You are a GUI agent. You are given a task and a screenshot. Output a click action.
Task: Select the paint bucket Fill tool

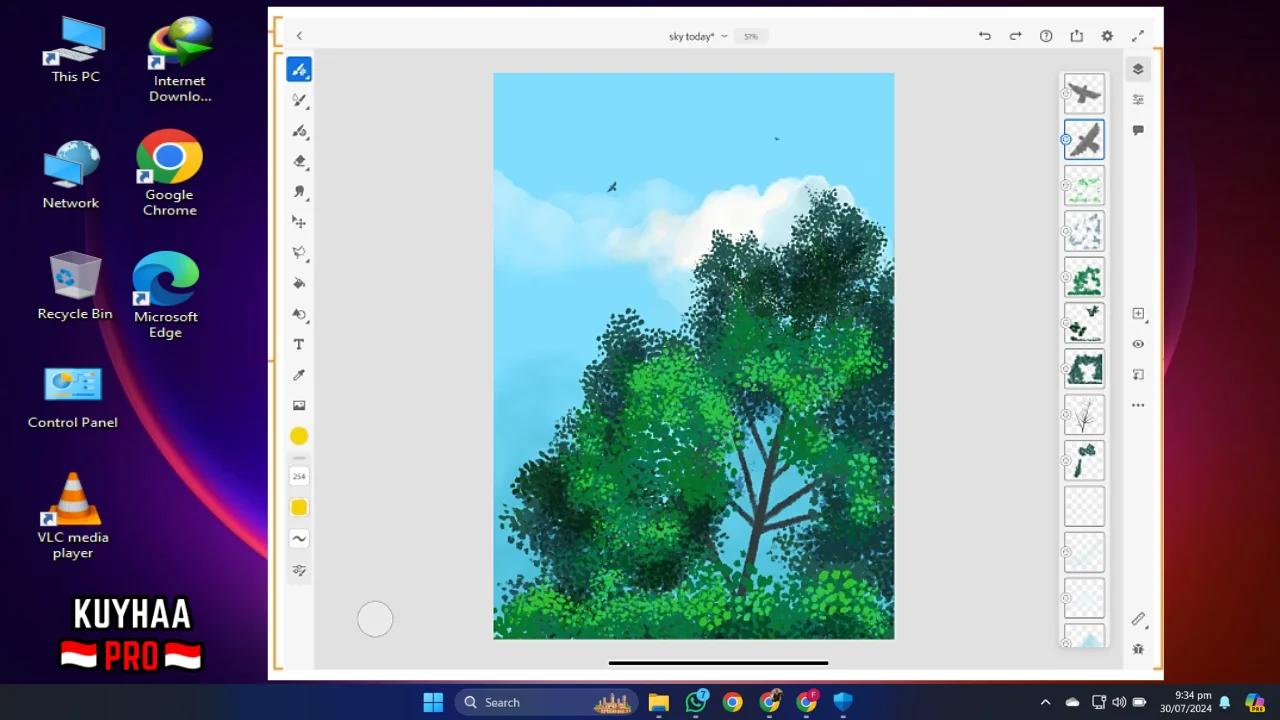[299, 283]
